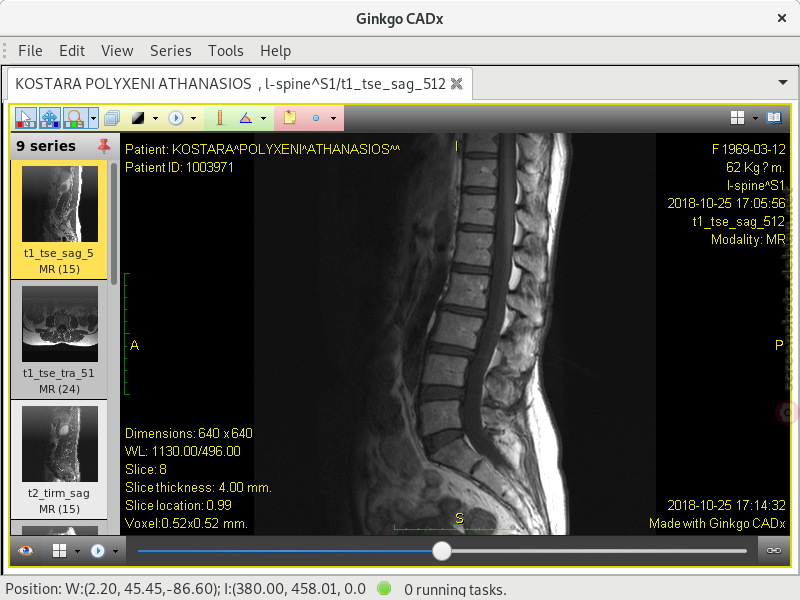Unpin the 9 series panel
This screenshot has height=600, width=800.
coord(104,146)
